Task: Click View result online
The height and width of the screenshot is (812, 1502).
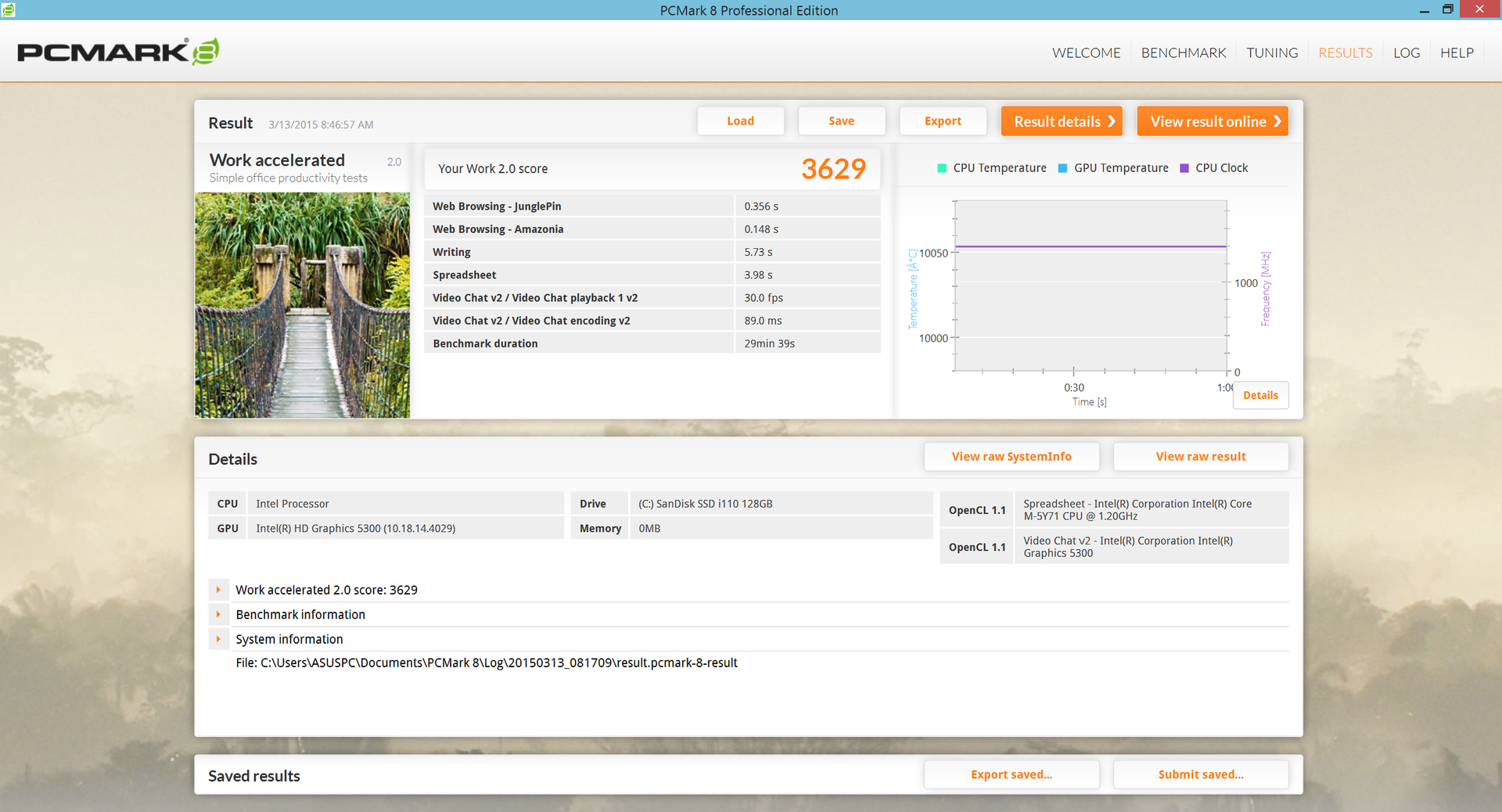Action: click(x=1213, y=121)
